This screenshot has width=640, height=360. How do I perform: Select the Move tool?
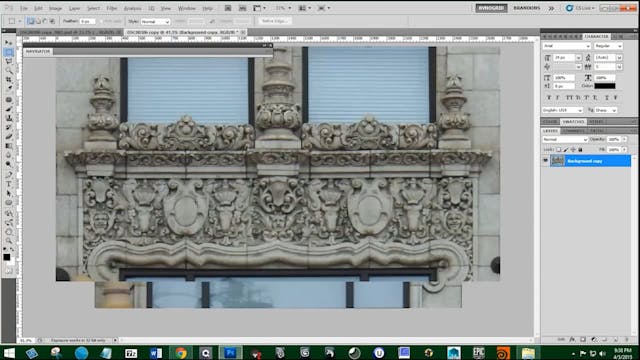click(x=9, y=42)
